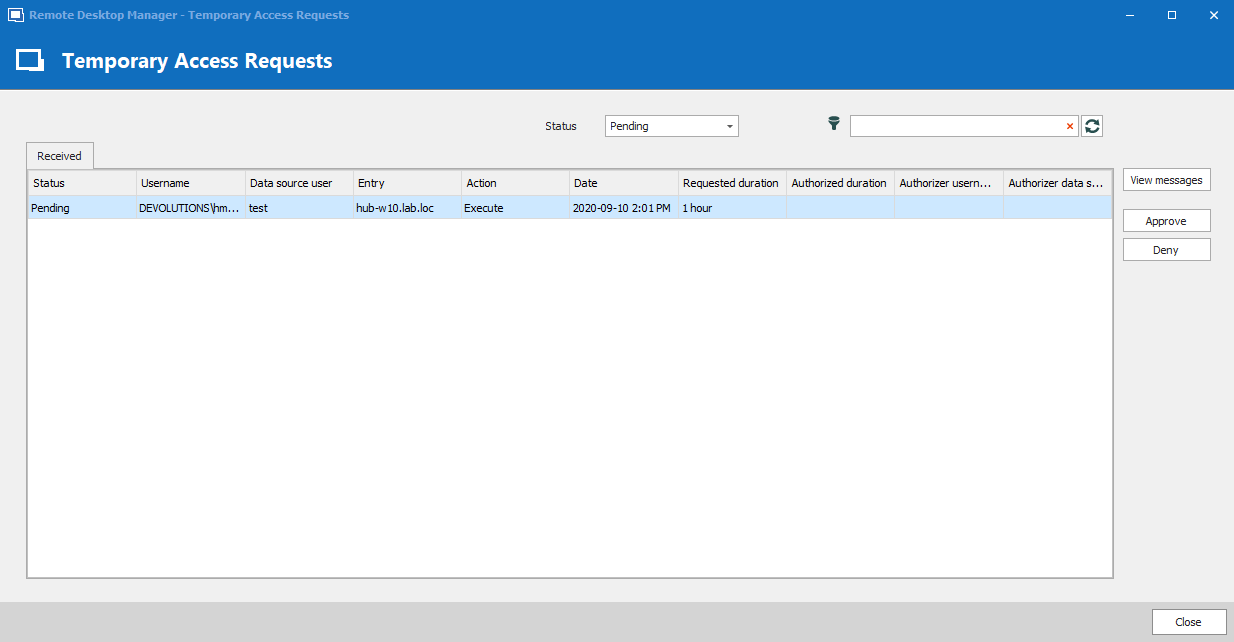Deny the selected access request
Viewport: 1234px width, 642px height.
click(x=1166, y=250)
